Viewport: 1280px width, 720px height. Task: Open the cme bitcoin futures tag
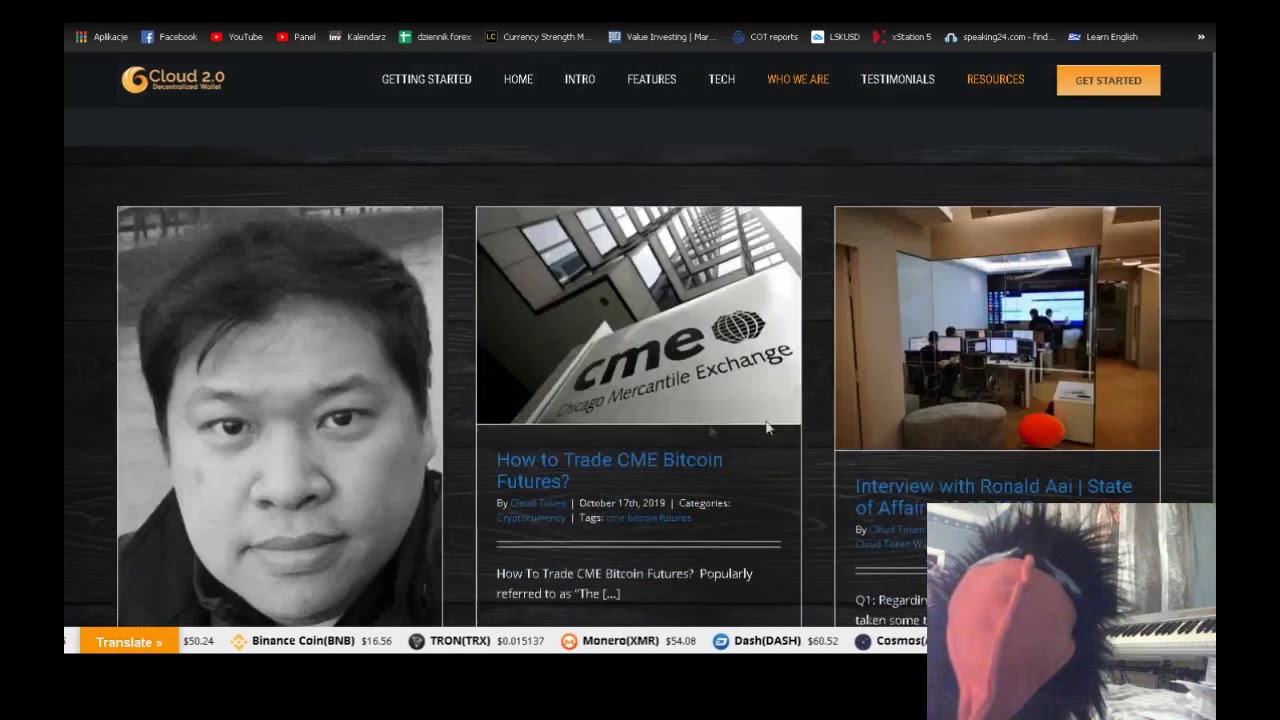648,518
